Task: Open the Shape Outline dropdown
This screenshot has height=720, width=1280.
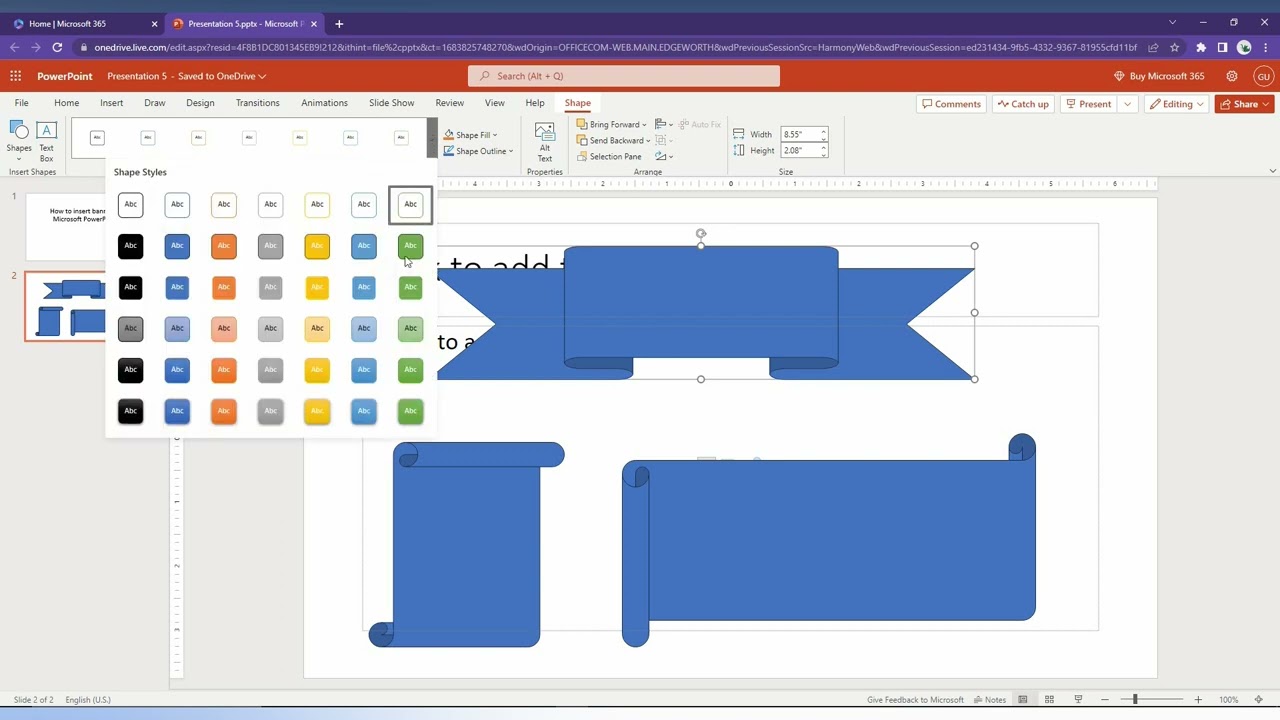Action: pyautogui.click(x=478, y=151)
